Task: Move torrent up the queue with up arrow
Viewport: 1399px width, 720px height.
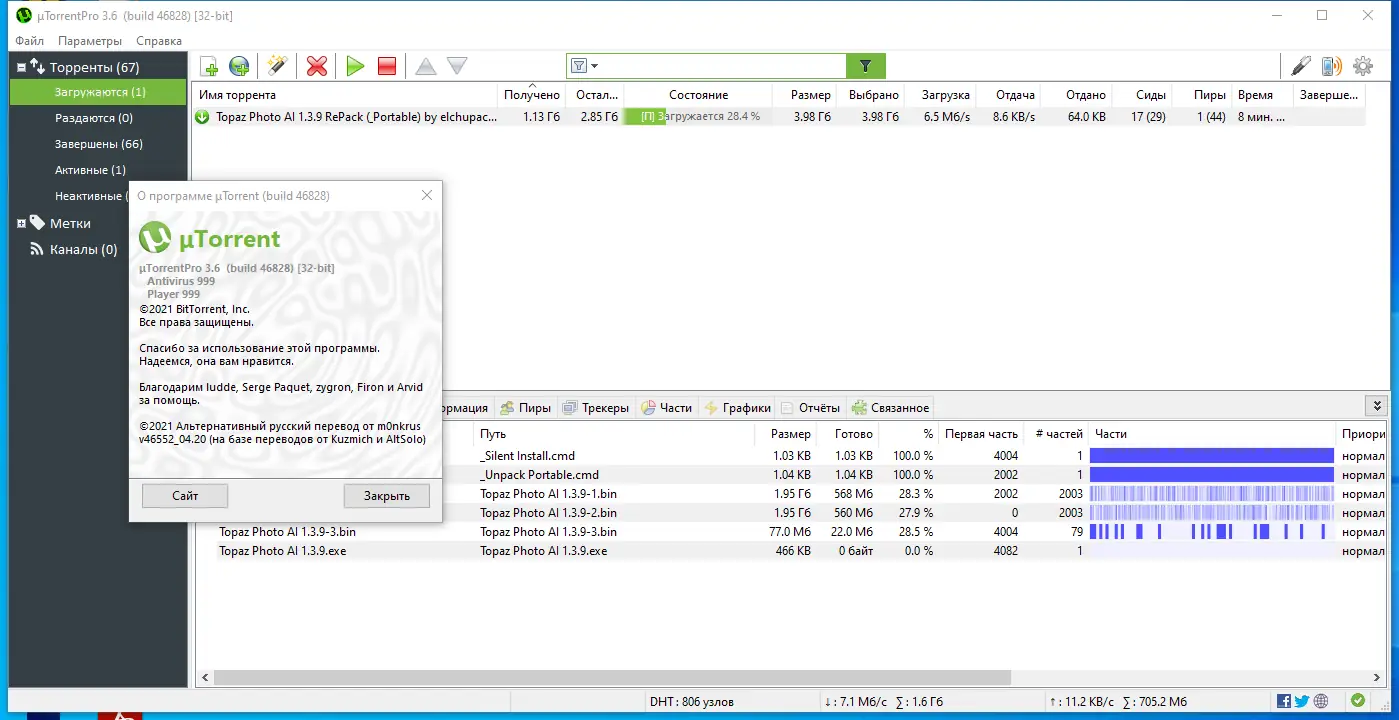Action: [x=426, y=67]
